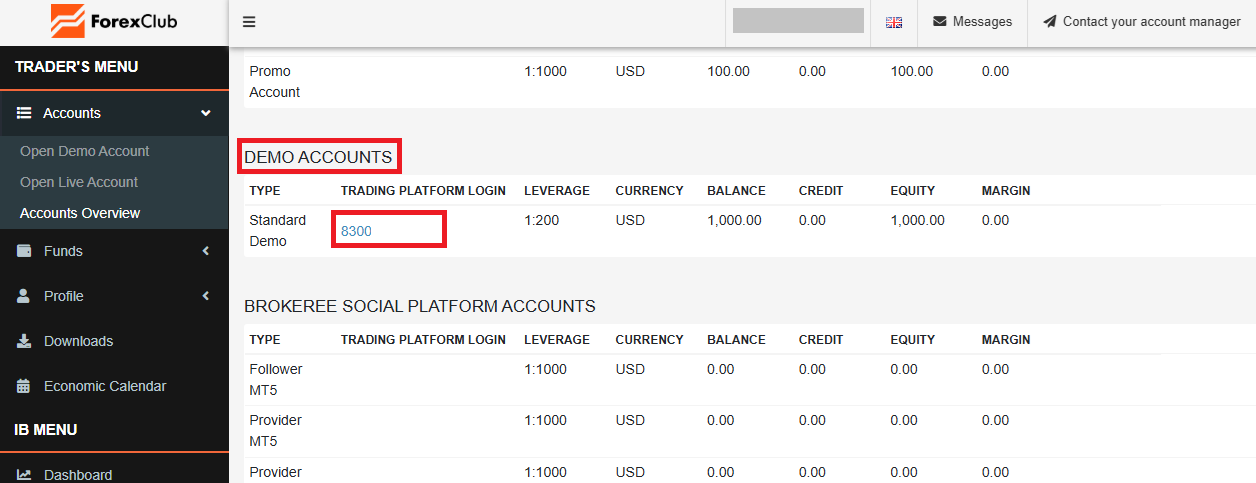The image size is (1256, 483).
Task: Click the Funds wallet icon
Action: pos(24,251)
